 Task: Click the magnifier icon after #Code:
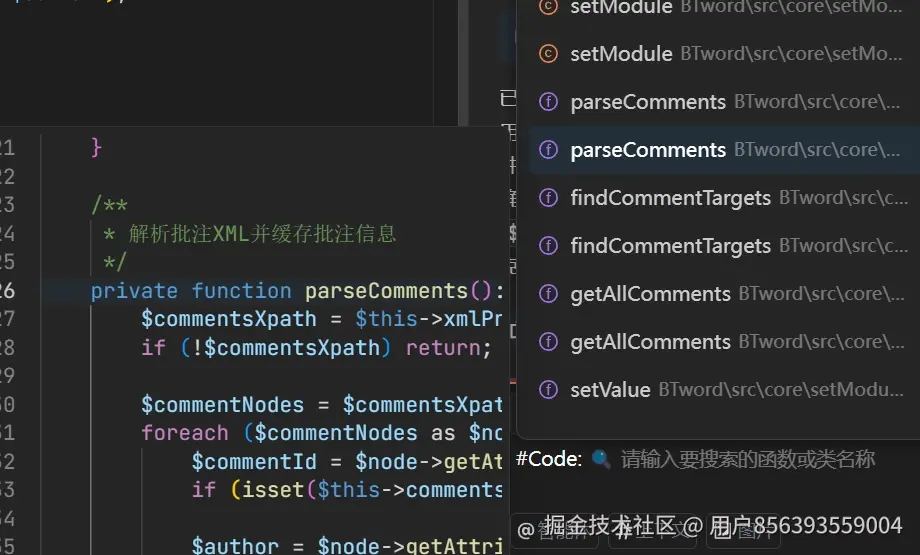click(x=601, y=459)
